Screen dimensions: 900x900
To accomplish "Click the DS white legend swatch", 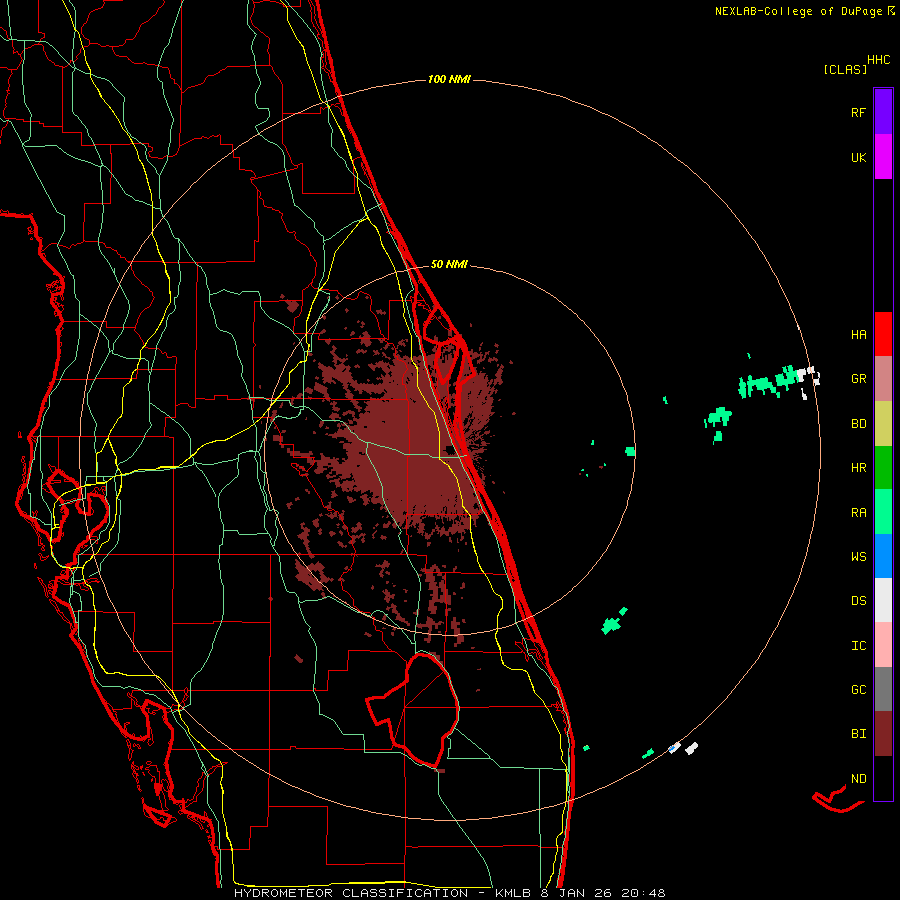I will 883,600.
